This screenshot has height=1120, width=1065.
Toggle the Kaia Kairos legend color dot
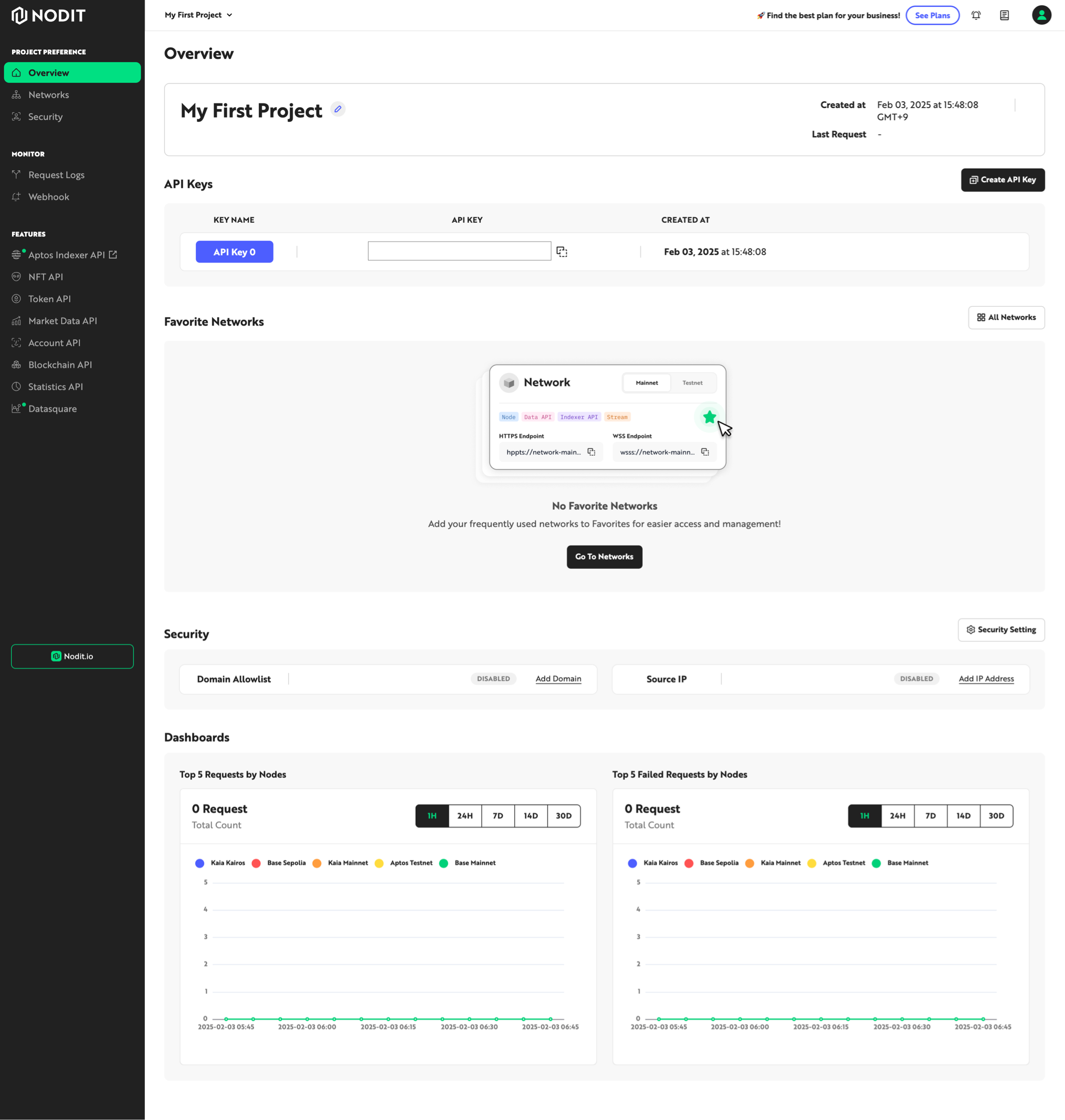pyautogui.click(x=200, y=863)
